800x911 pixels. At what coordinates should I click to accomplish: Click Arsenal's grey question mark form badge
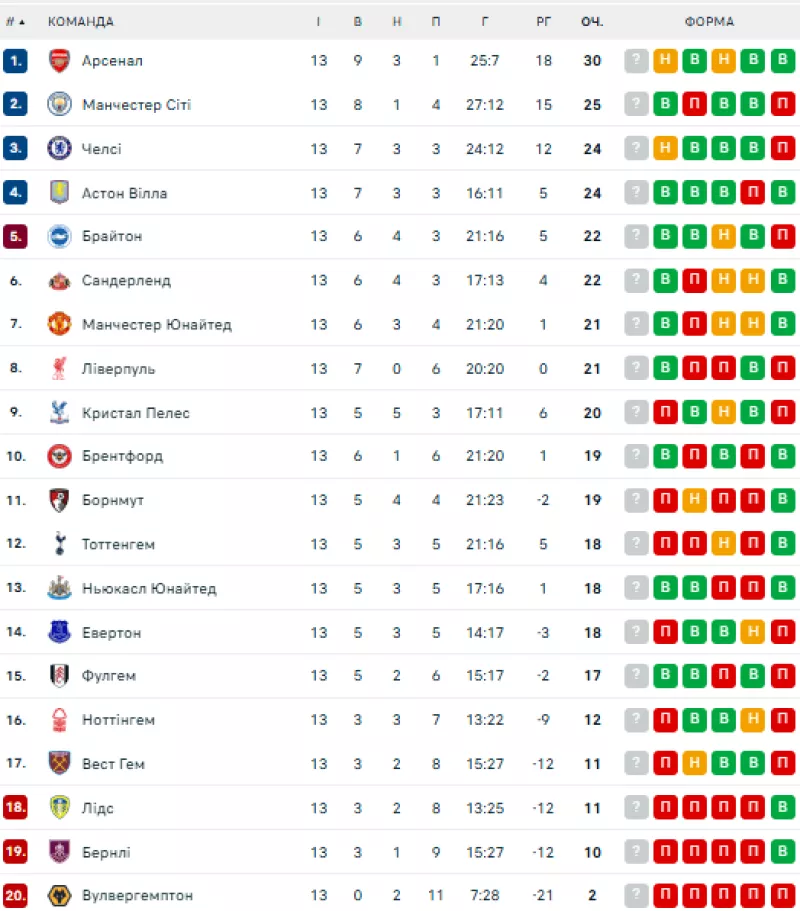pos(636,60)
